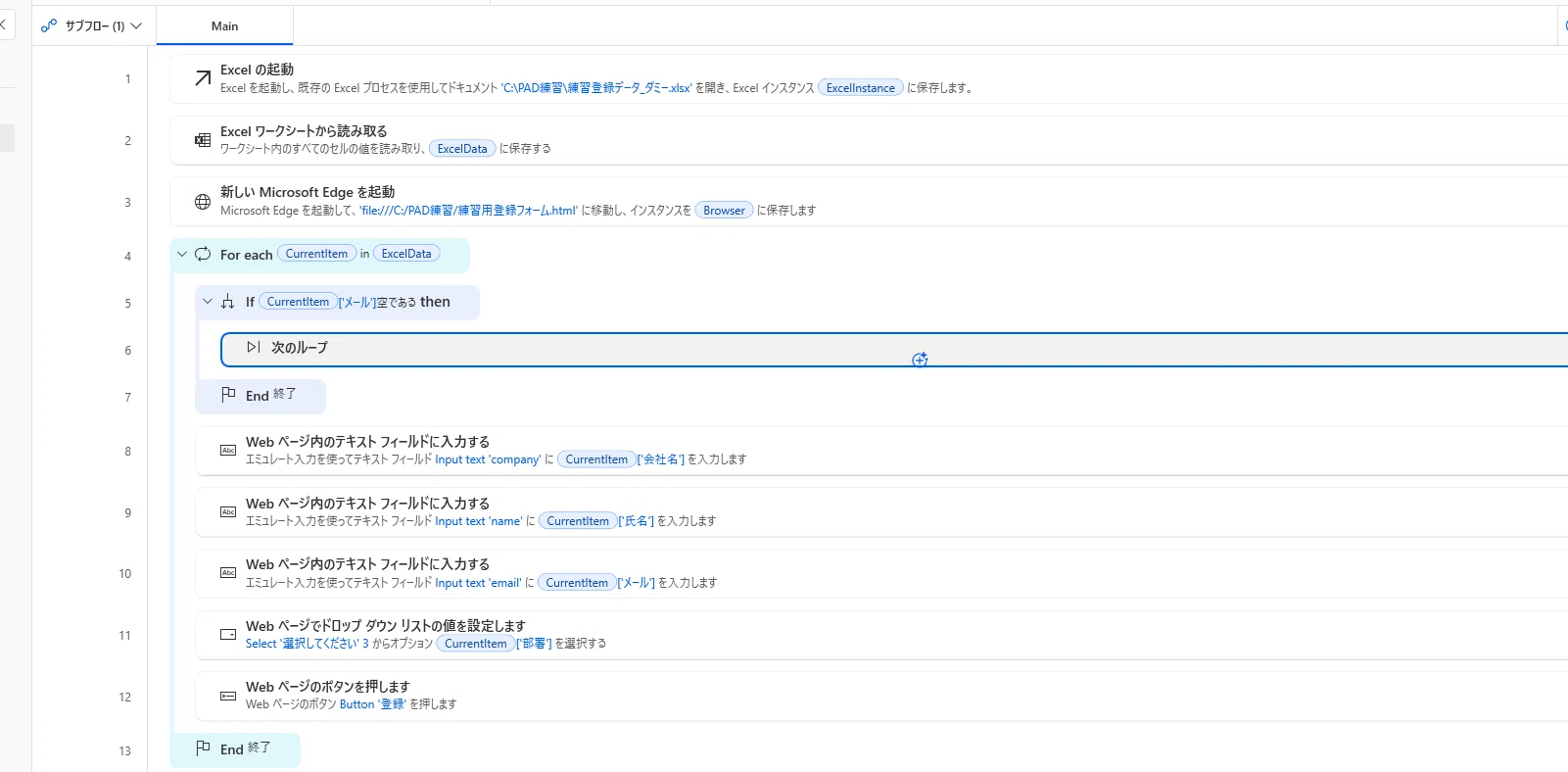This screenshot has width=1568, height=772.
Task: Switch to the Main tab
Action: pos(224,26)
